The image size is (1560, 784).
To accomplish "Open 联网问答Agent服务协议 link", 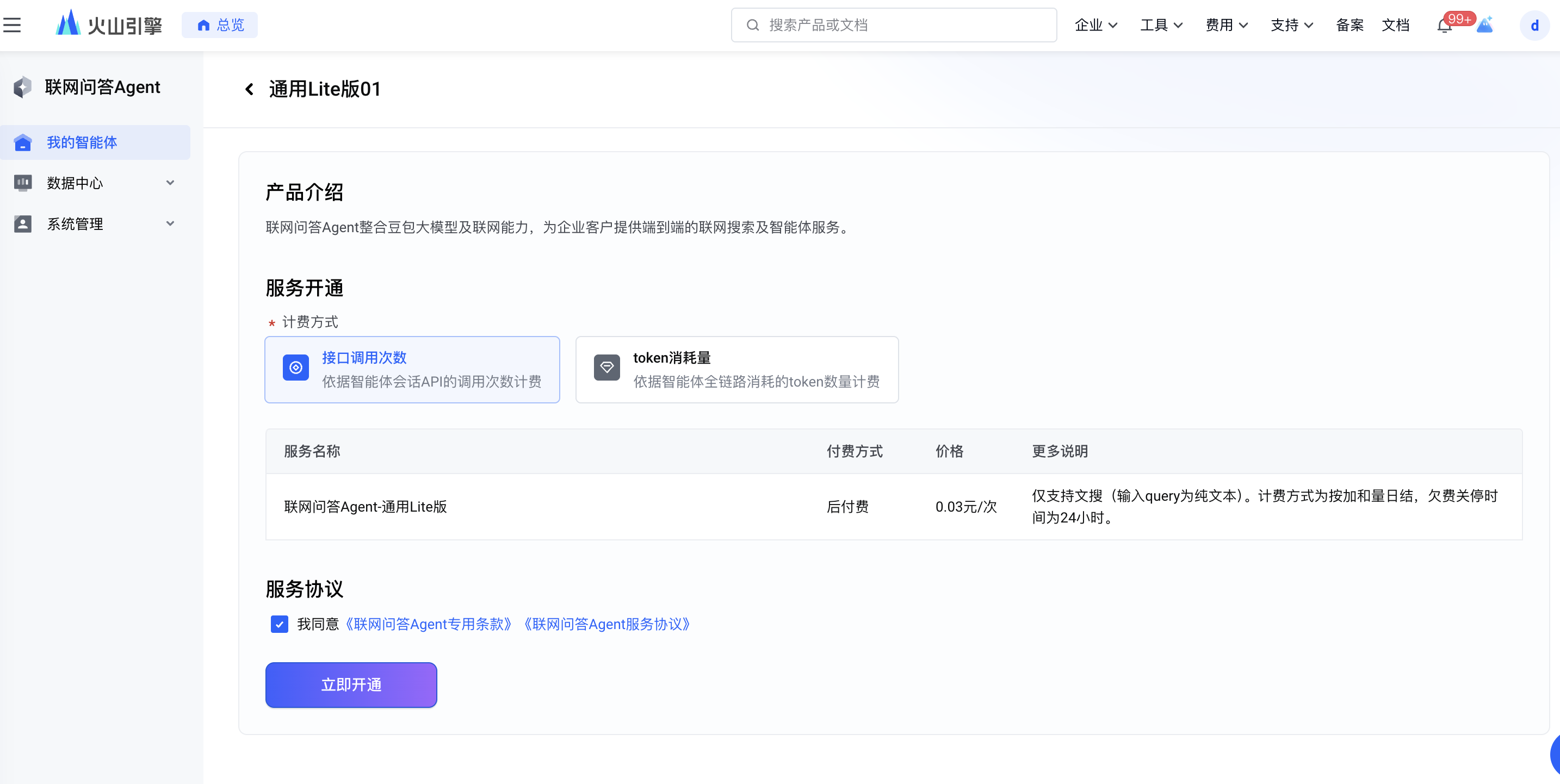I will pyautogui.click(x=608, y=624).
